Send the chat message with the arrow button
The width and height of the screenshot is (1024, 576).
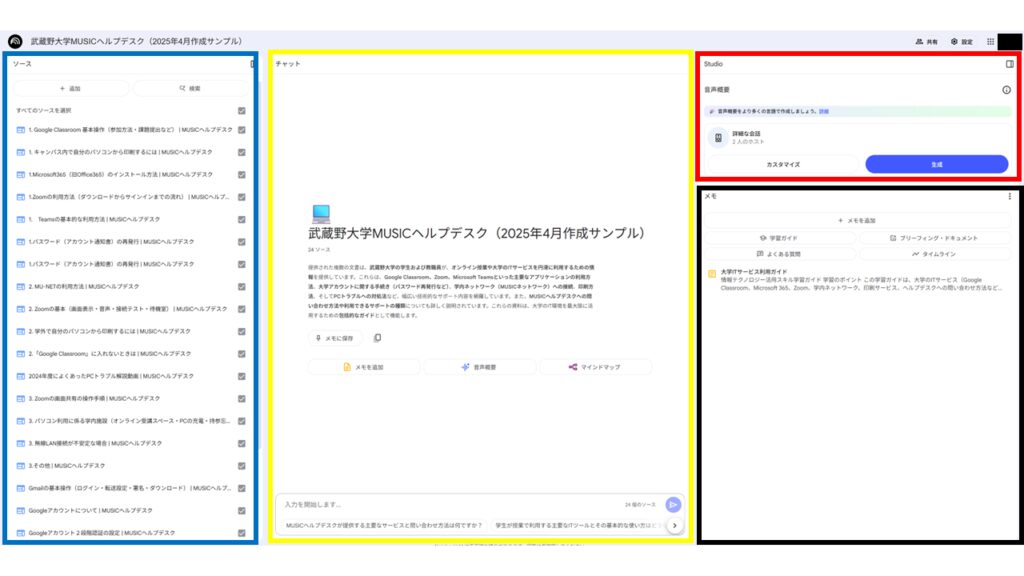(673, 504)
